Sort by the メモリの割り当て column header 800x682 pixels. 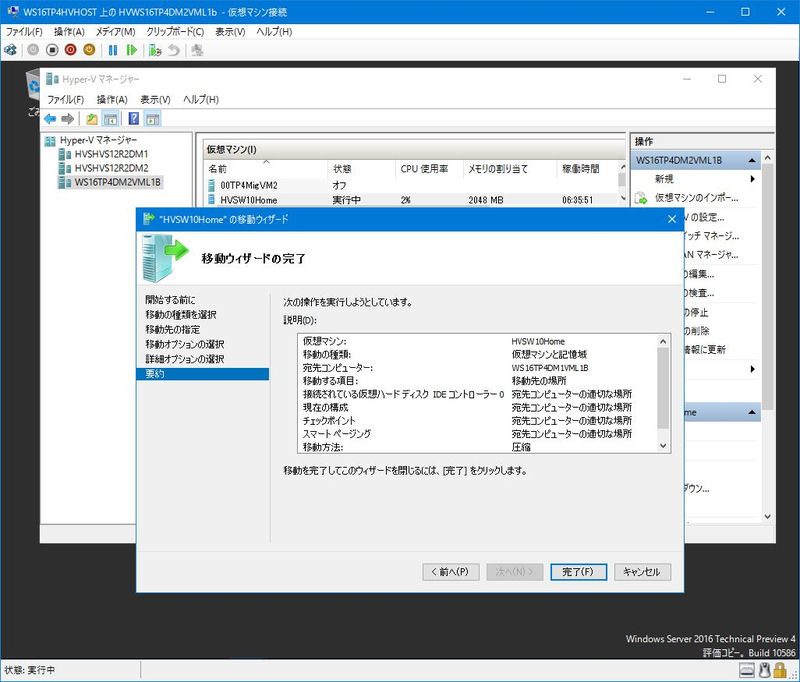(x=509, y=169)
